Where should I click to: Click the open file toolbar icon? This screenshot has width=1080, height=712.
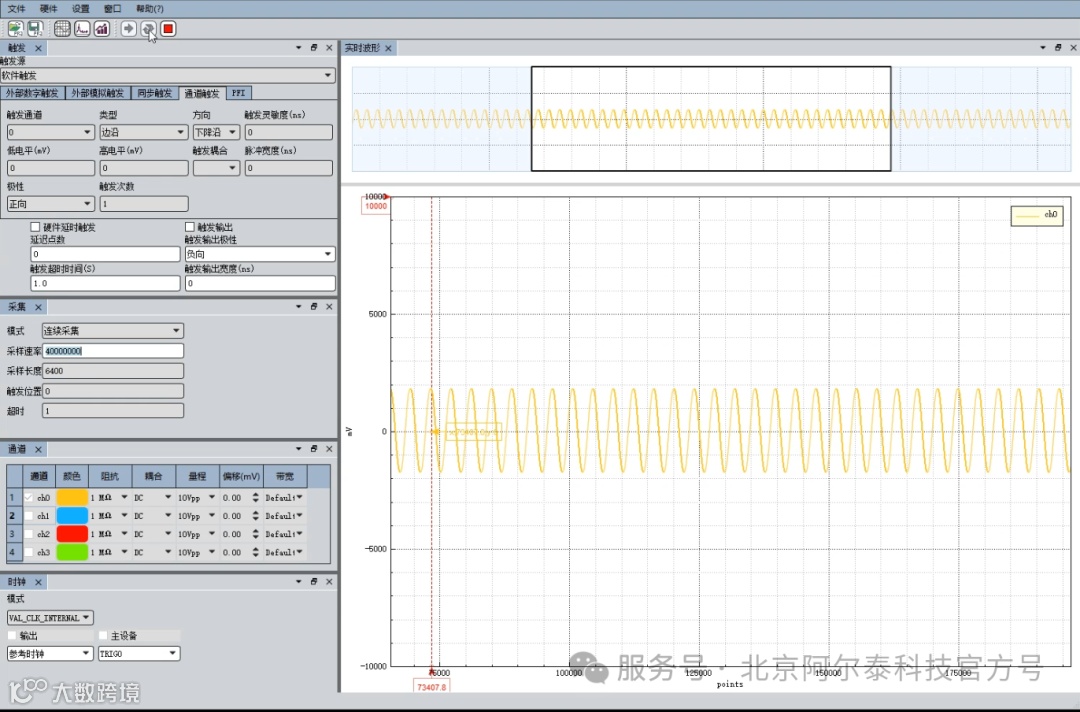(x=16, y=28)
